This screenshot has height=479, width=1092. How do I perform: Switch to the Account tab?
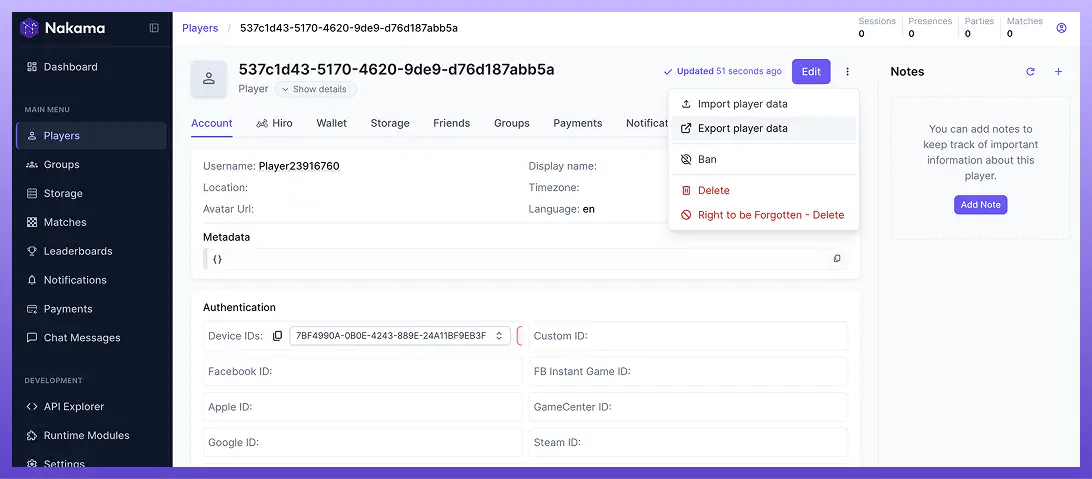click(x=212, y=123)
